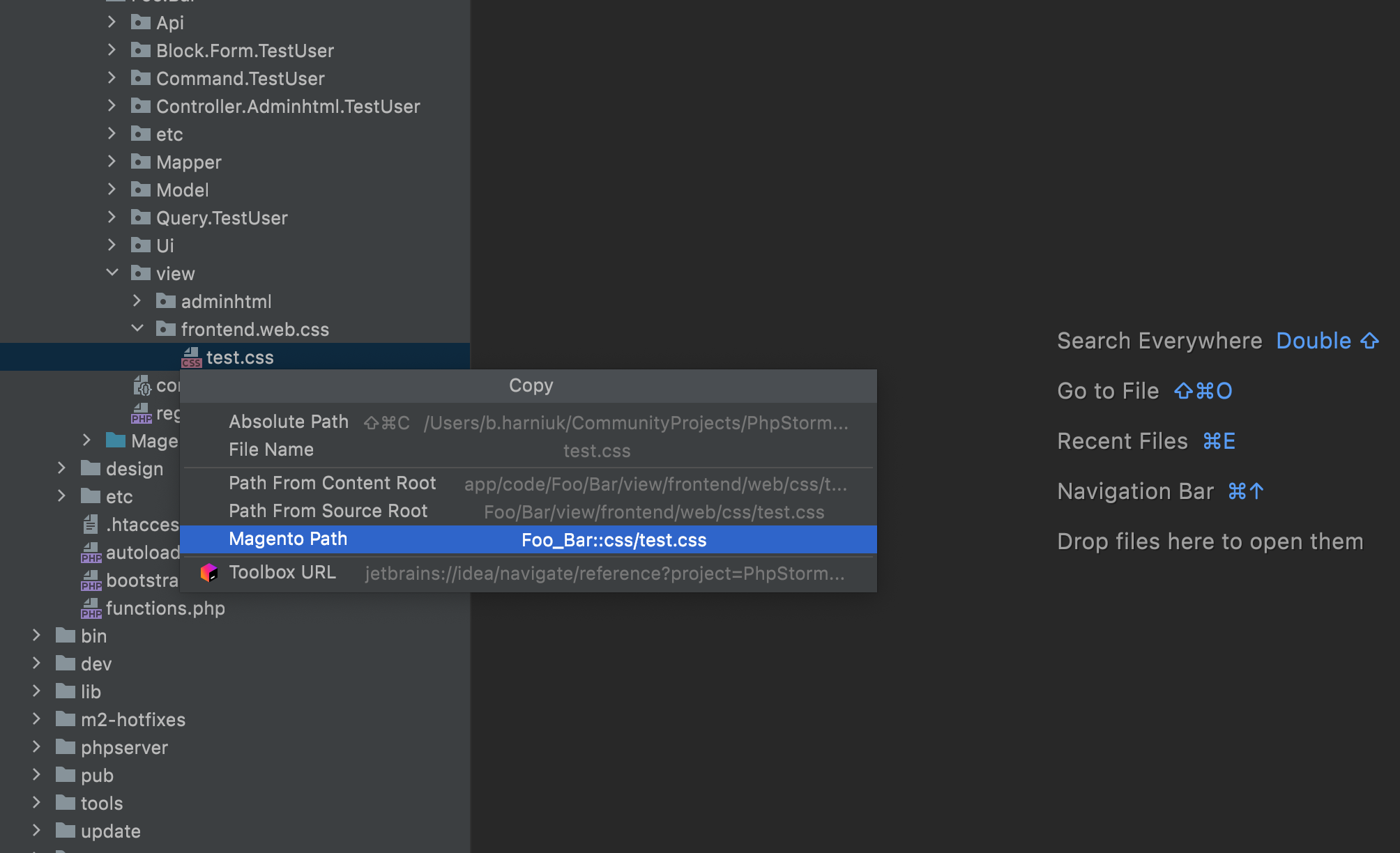Collapse the view folder
Viewport: 1400px width, 853px height.
tap(112, 273)
